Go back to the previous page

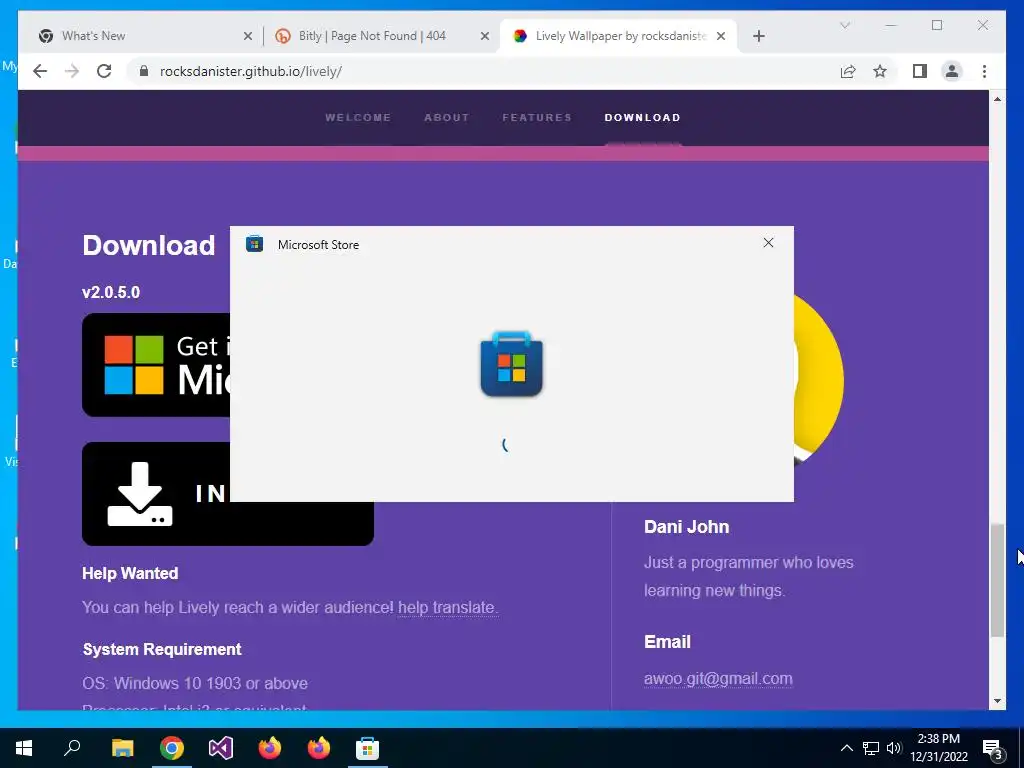click(x=40, y=71)
